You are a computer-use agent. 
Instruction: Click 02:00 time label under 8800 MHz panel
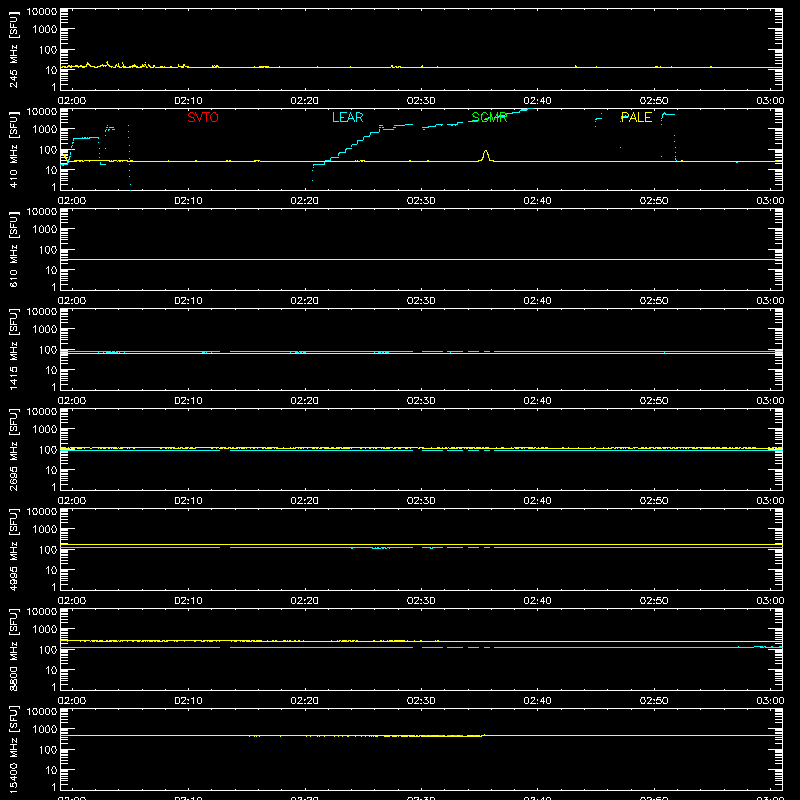point(72,701)
